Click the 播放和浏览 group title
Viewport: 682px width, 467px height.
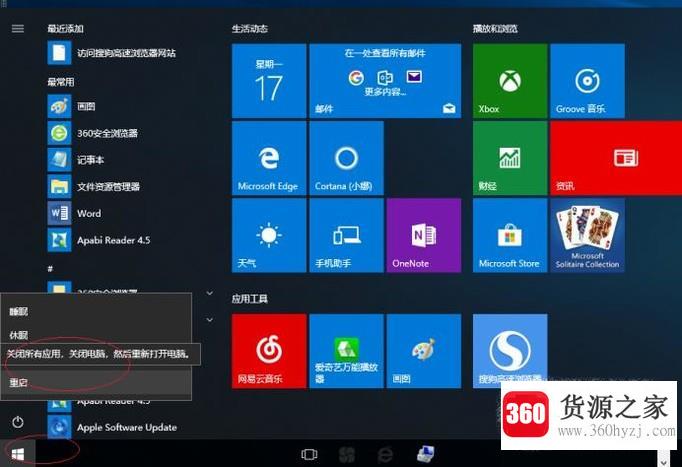click(495, 29)
